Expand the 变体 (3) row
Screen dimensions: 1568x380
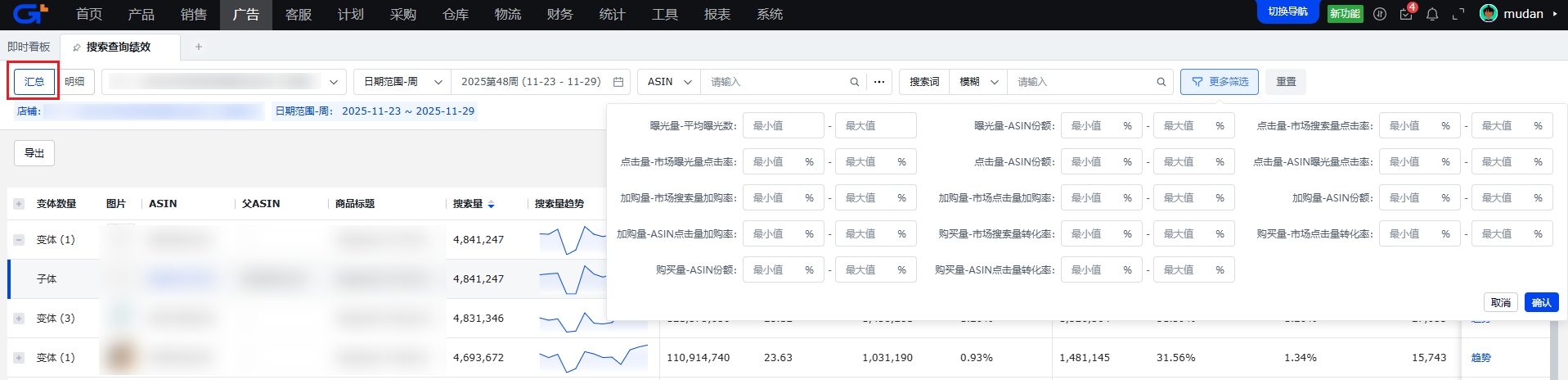[19, 319]
